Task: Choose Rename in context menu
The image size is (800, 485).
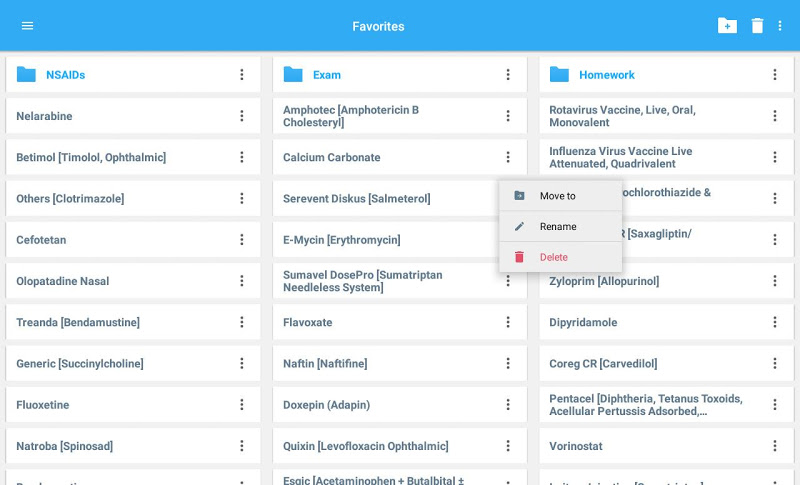Action: 560,226
